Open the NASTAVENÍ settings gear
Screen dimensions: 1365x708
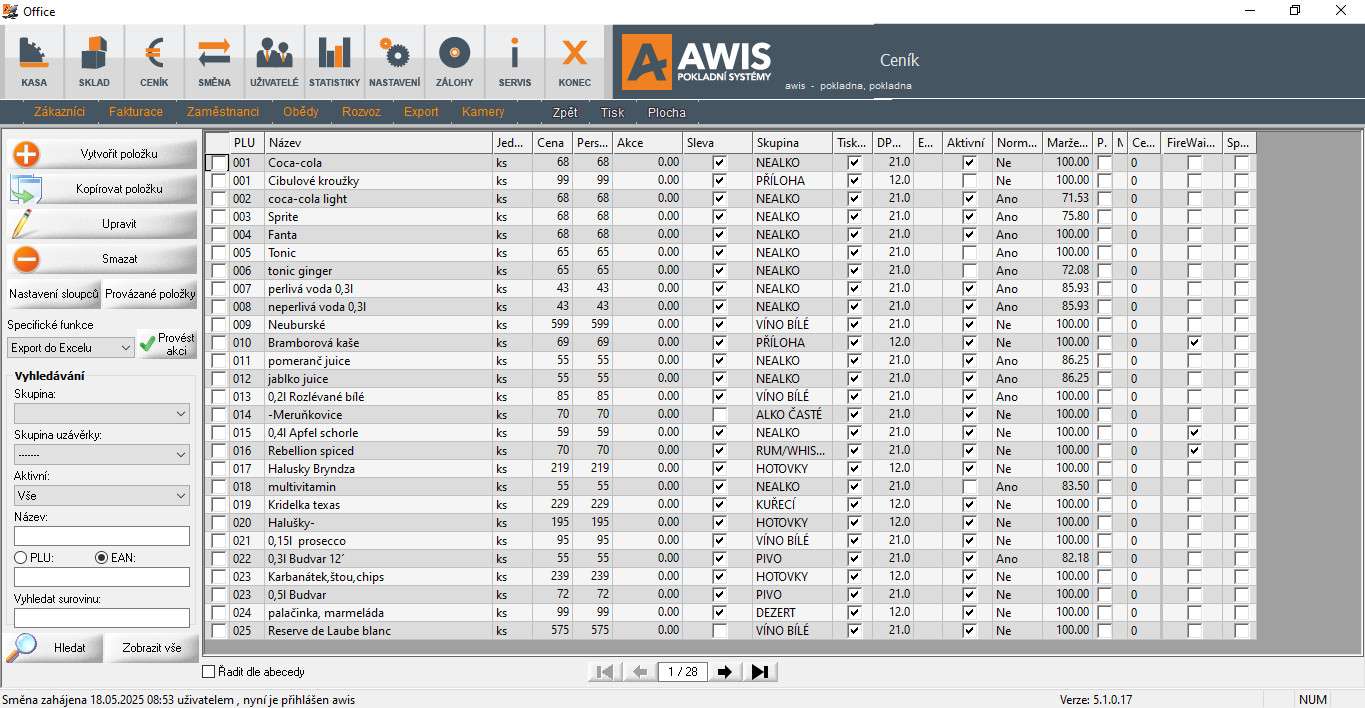(x=394, y=62)
